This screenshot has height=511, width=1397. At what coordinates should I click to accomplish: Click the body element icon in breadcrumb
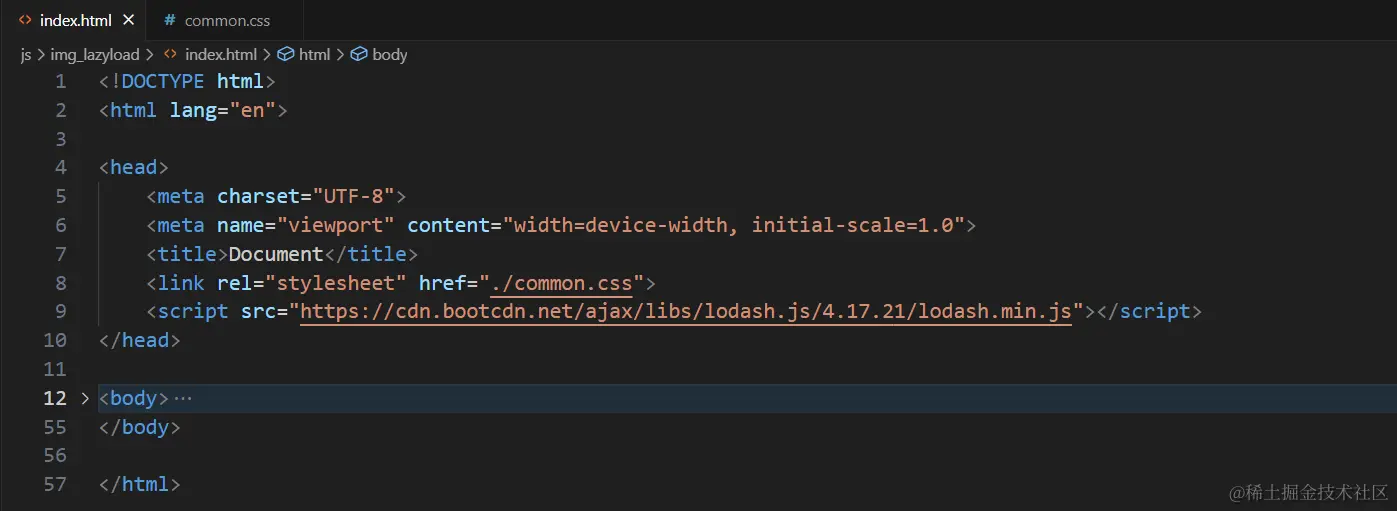tap(359, 54)
